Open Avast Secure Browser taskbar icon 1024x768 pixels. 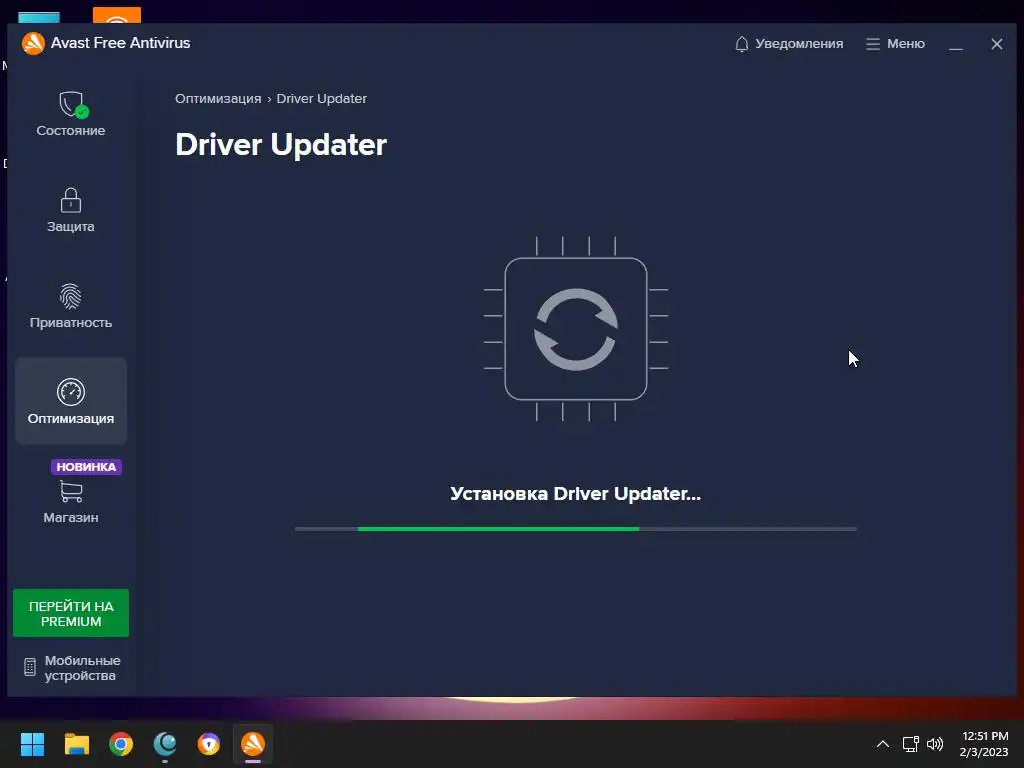tap(209, 744)
